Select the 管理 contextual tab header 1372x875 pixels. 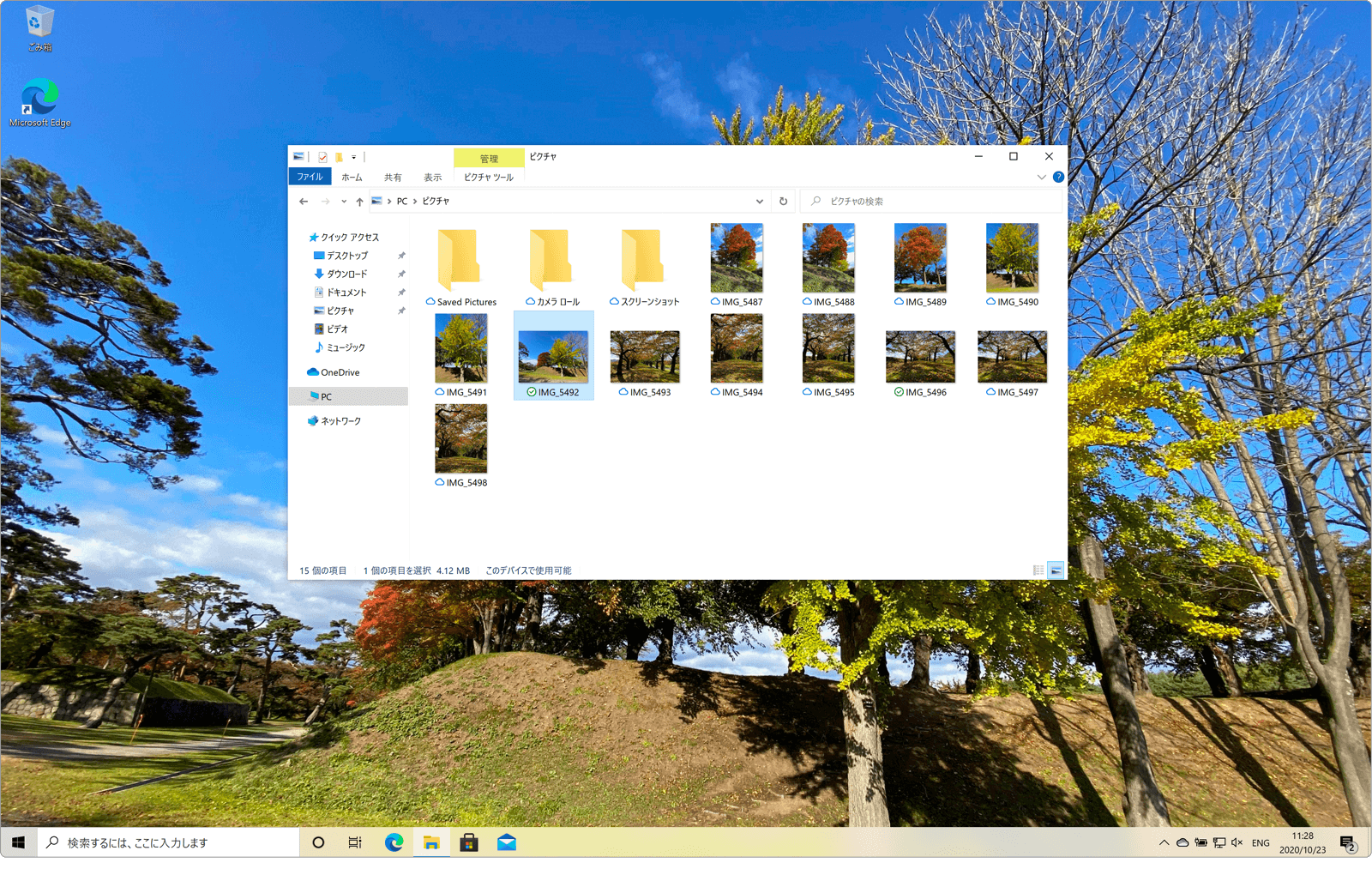coord(489,158)
